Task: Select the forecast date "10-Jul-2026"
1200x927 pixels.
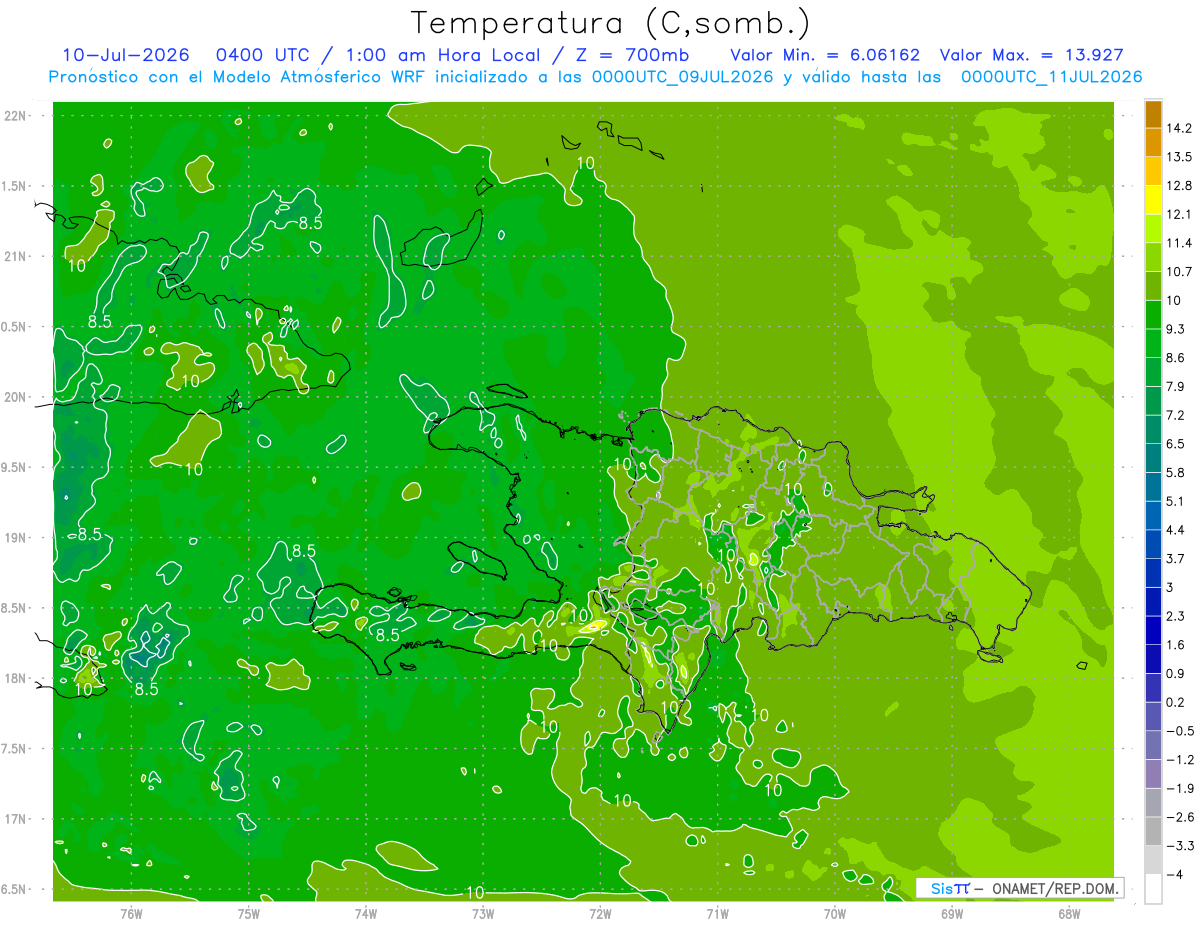Action: click(x=124, y=55)
